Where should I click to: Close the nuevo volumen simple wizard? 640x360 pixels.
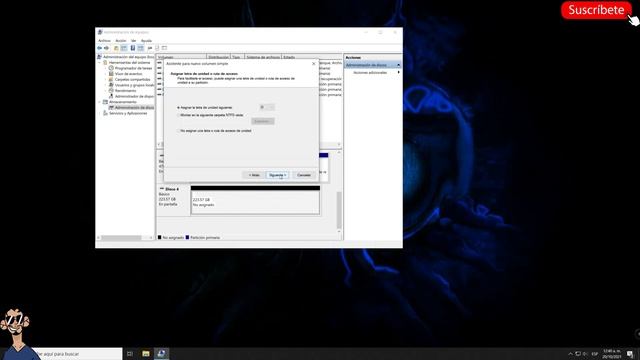(x=313, y=64)
